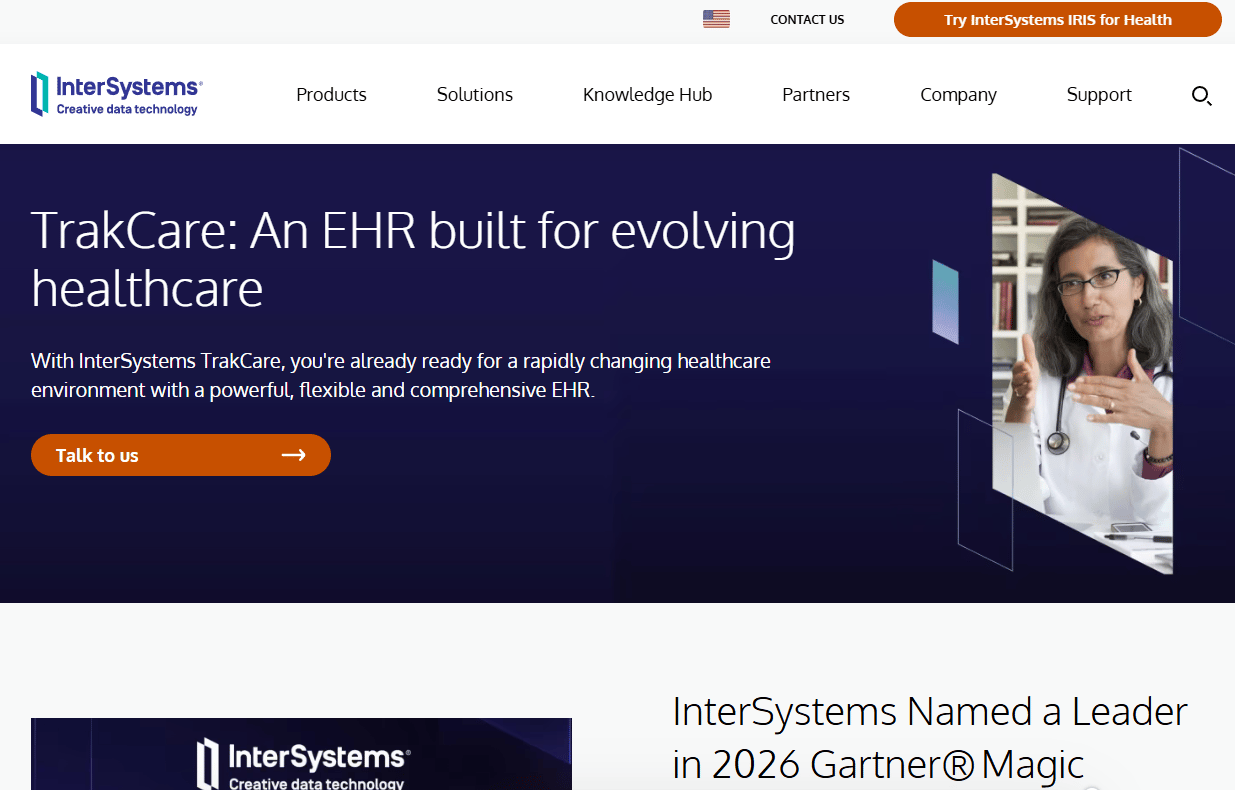Click the InterSystems logo in the header
The image size is (1235, 790).
click(117, 94)
